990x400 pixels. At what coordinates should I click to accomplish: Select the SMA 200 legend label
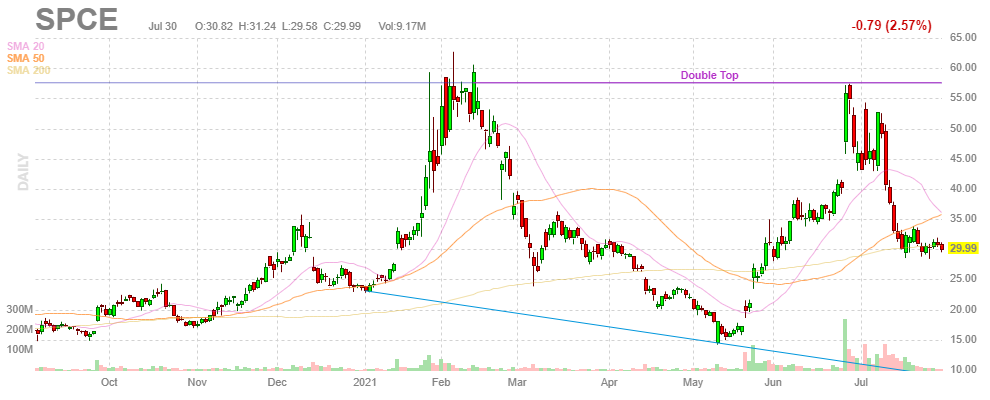(28, 70)
